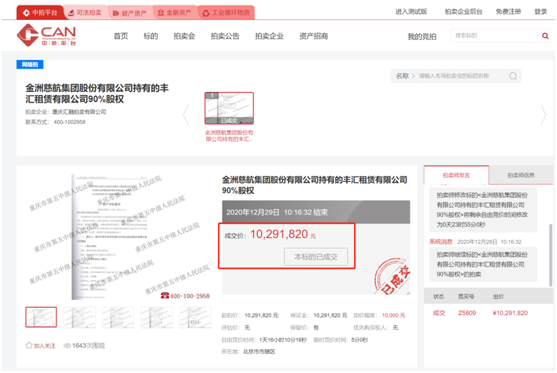Open the 司法拍卖 gavel tab

click(x=85, y=13)
